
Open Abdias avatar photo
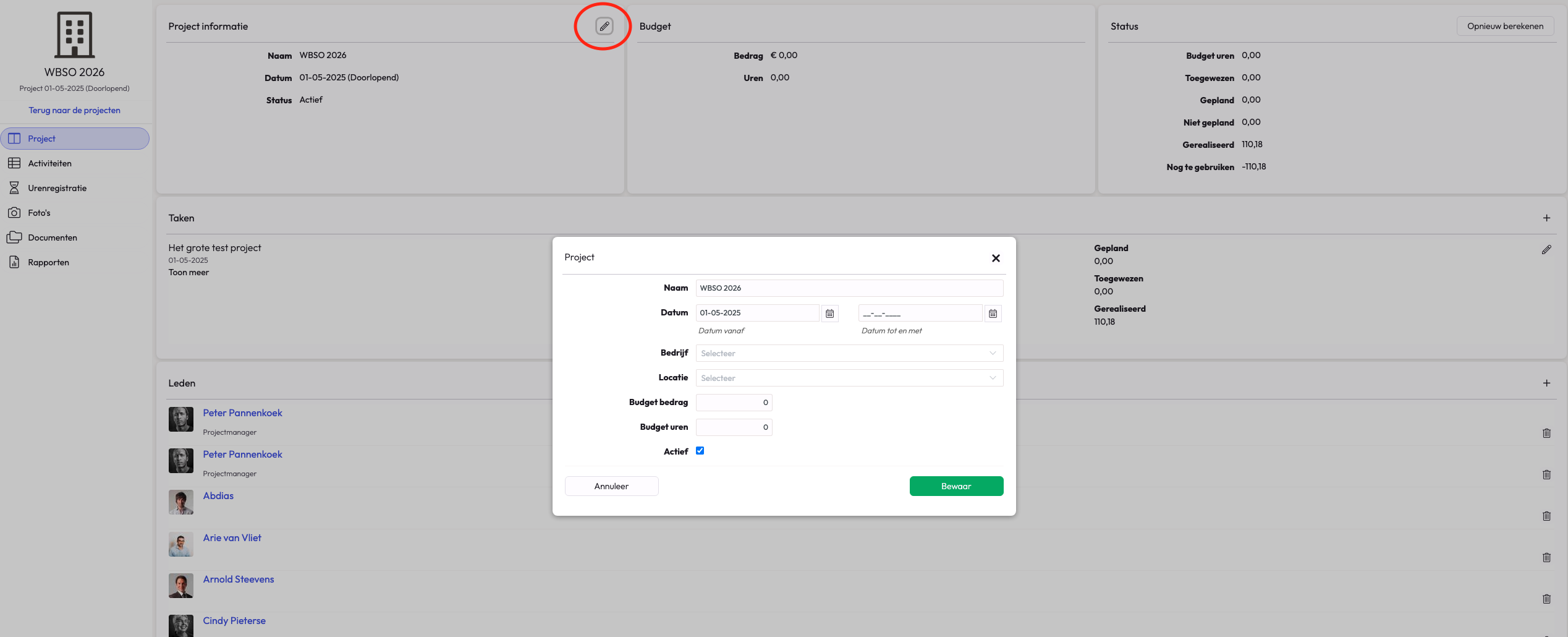tap(181, 502)
